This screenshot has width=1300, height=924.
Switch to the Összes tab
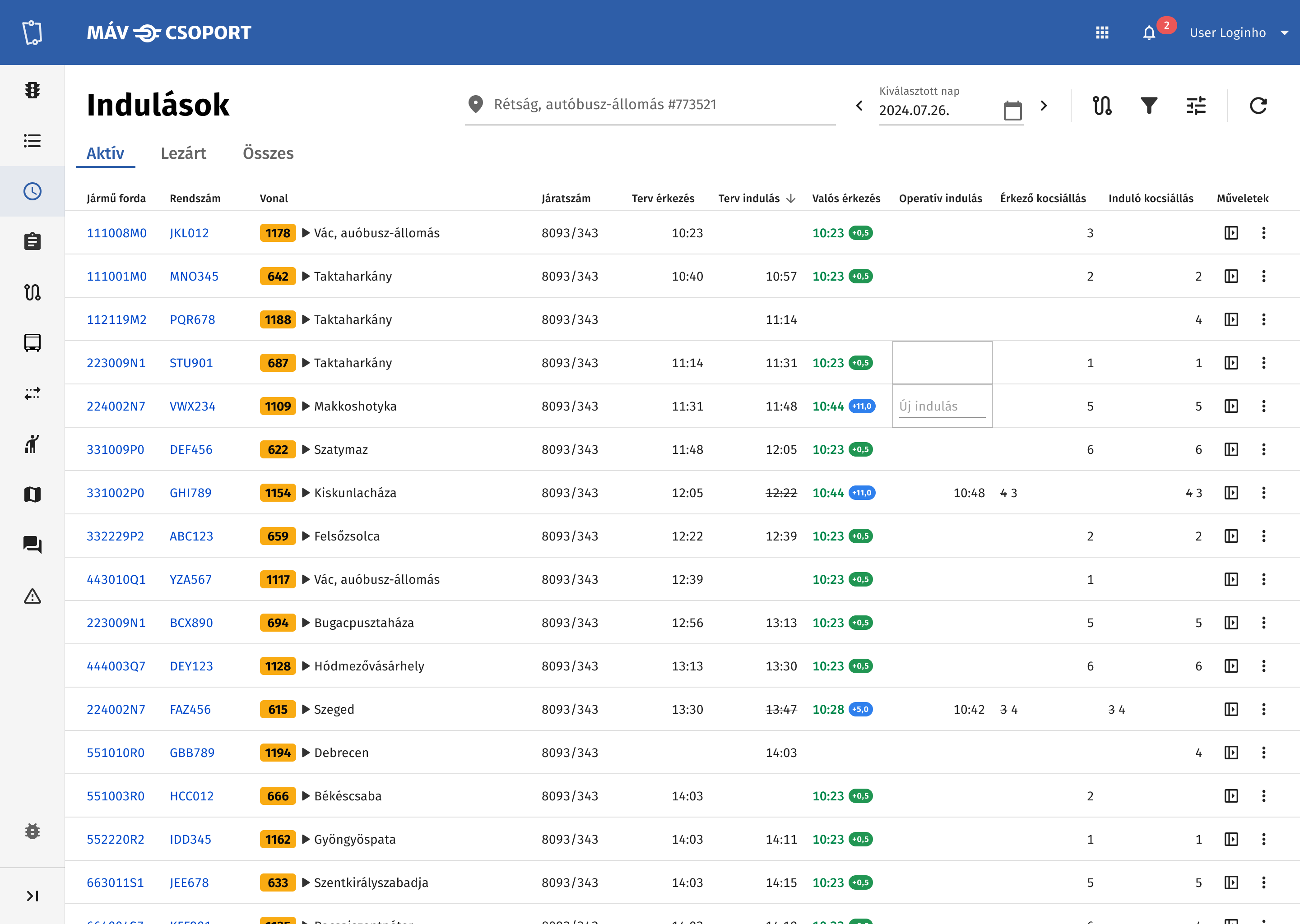tap(268, 153)
